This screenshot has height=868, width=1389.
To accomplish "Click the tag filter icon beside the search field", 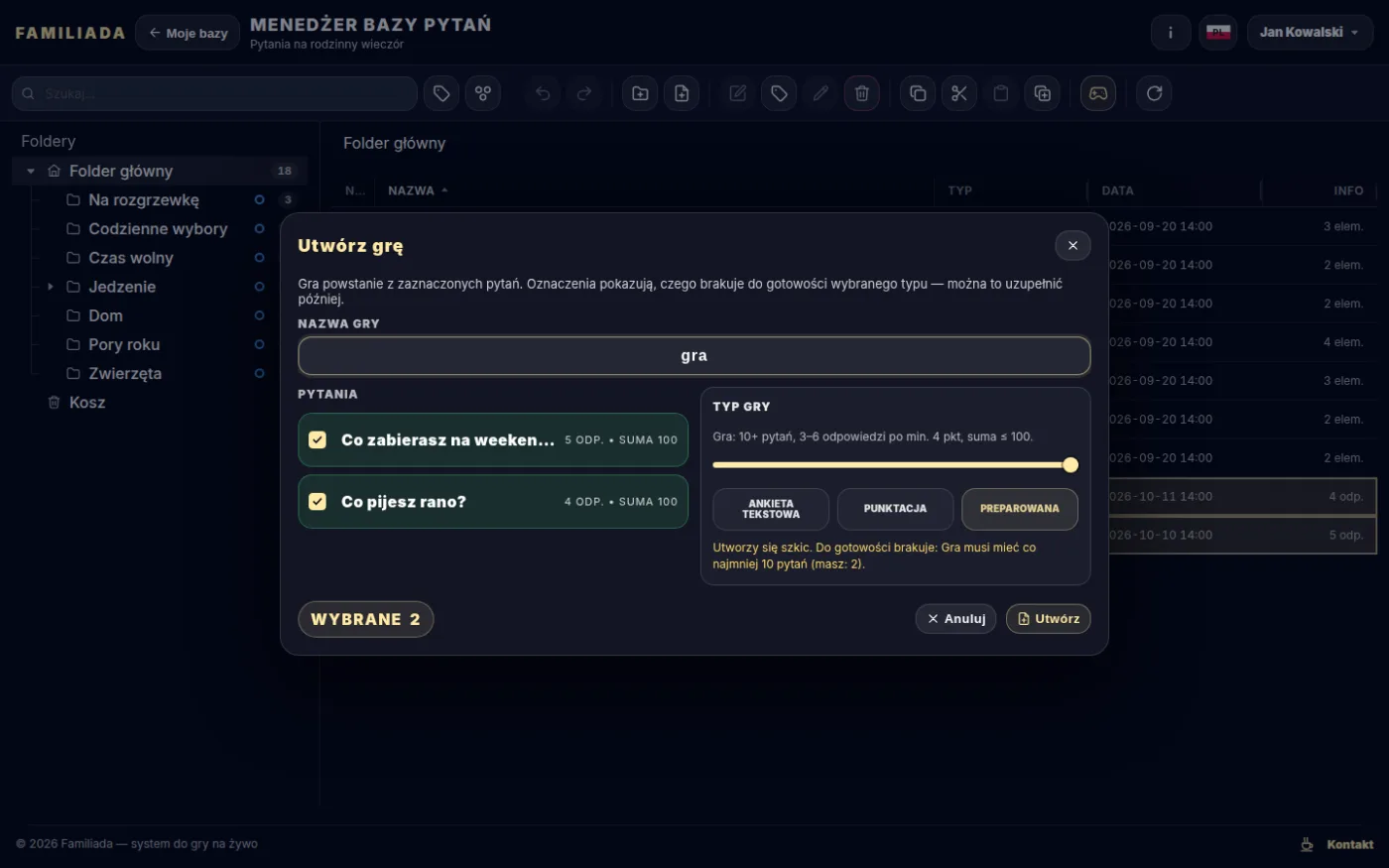I will 442,93.
